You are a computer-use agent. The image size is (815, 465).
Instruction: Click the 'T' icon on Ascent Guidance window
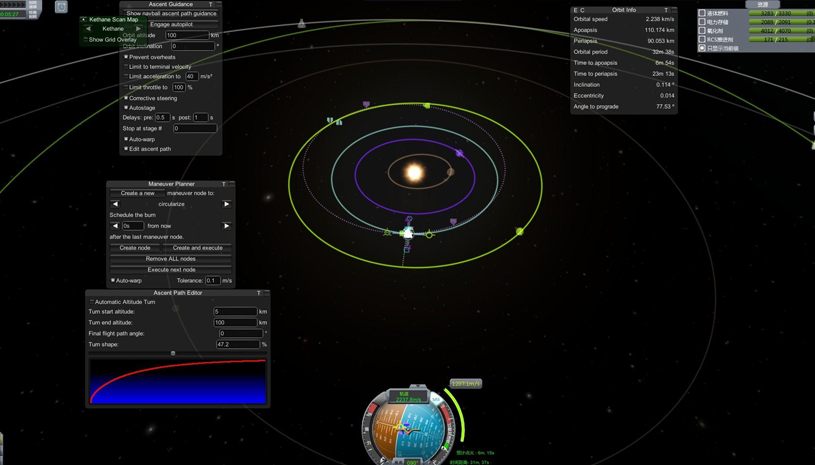coord(210,4)
